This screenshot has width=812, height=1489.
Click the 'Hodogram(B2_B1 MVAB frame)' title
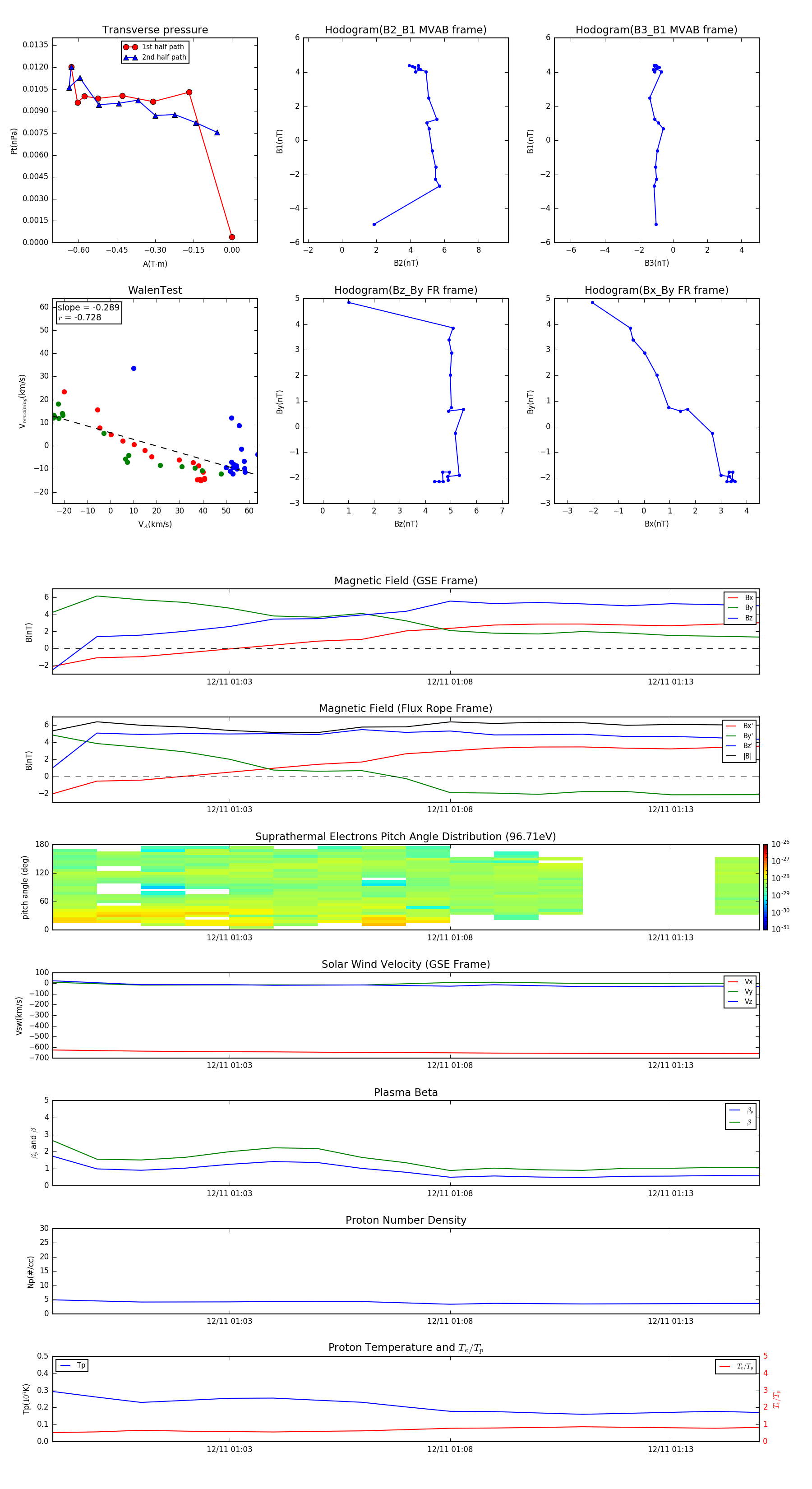[x=406, y=30]
